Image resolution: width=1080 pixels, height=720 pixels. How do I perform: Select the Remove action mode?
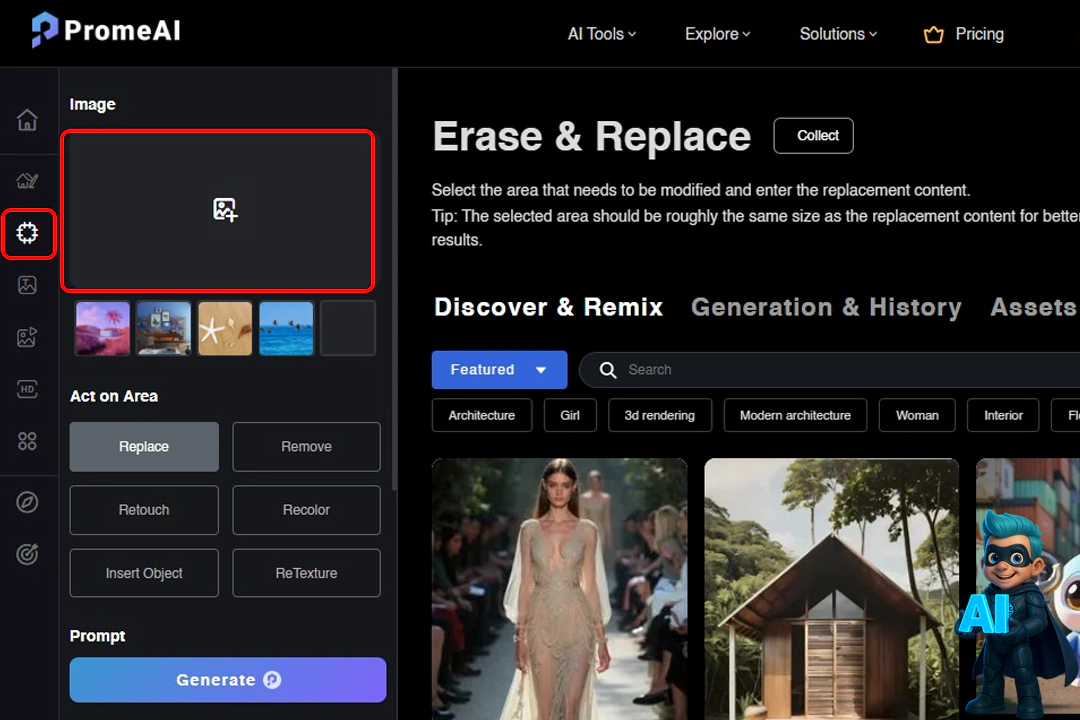click(x=306, y=447)
